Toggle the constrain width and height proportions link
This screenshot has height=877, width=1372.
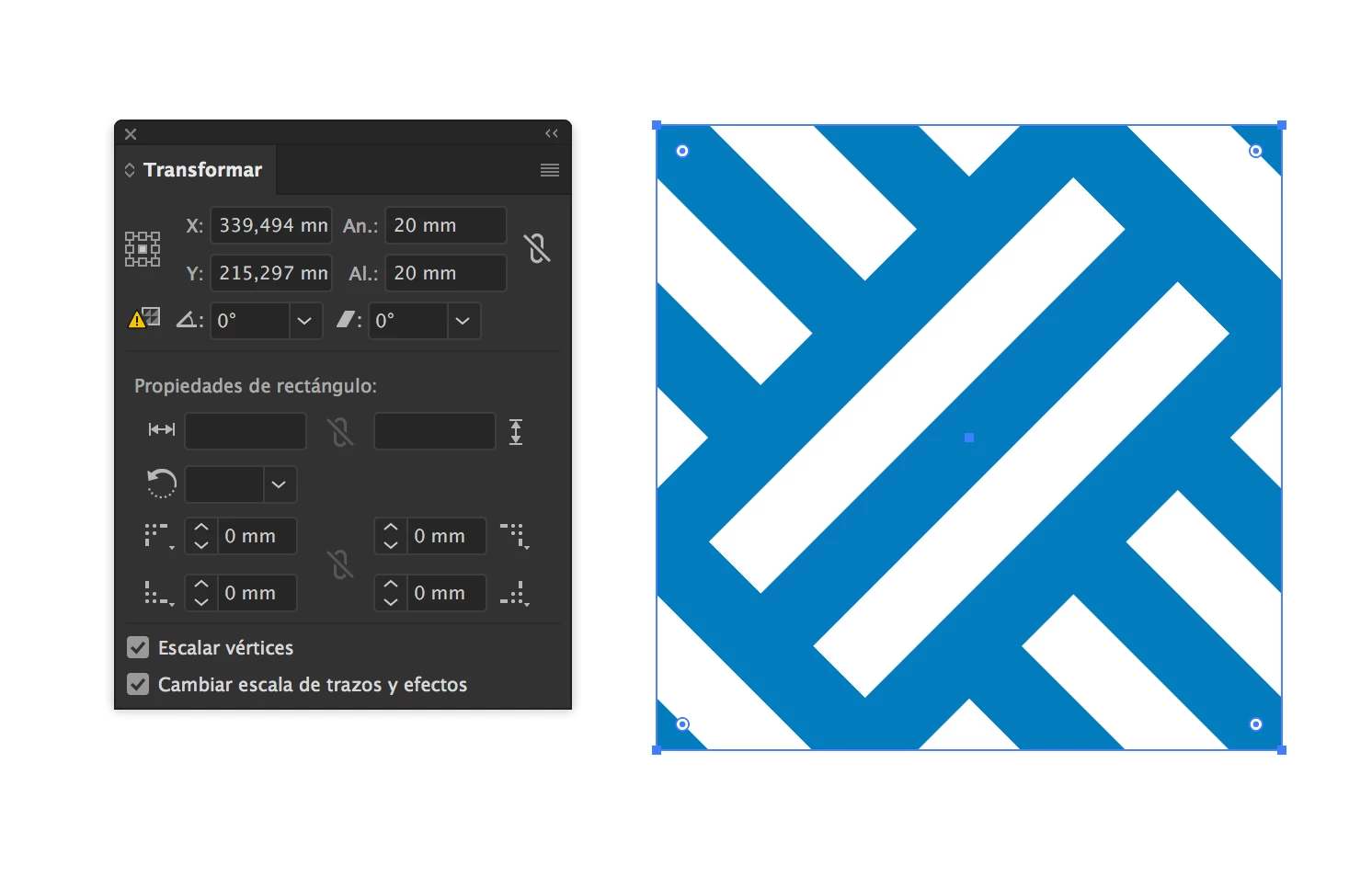(x=538, y=248)
